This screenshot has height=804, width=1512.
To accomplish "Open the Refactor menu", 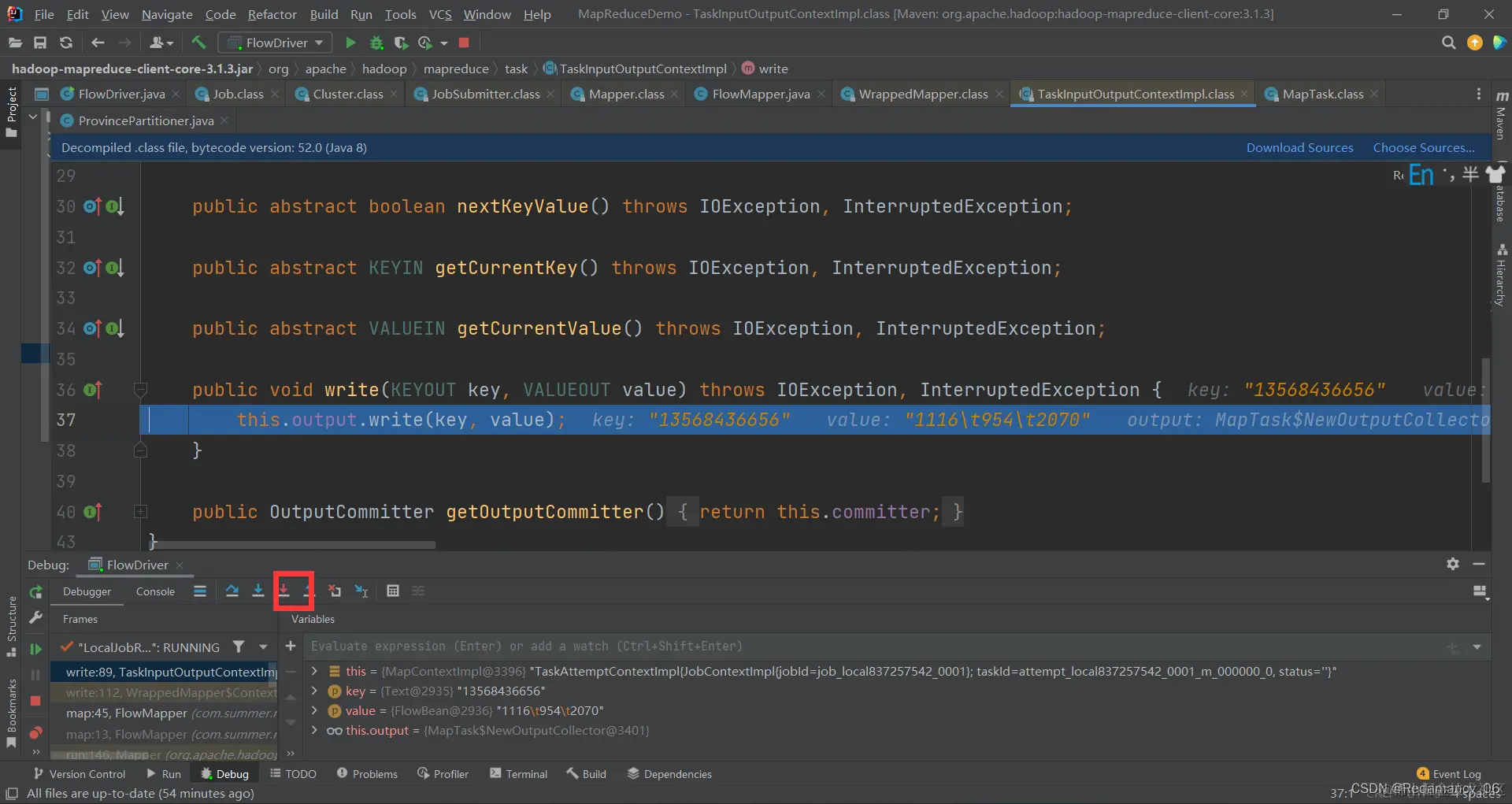I will (272, 14).
